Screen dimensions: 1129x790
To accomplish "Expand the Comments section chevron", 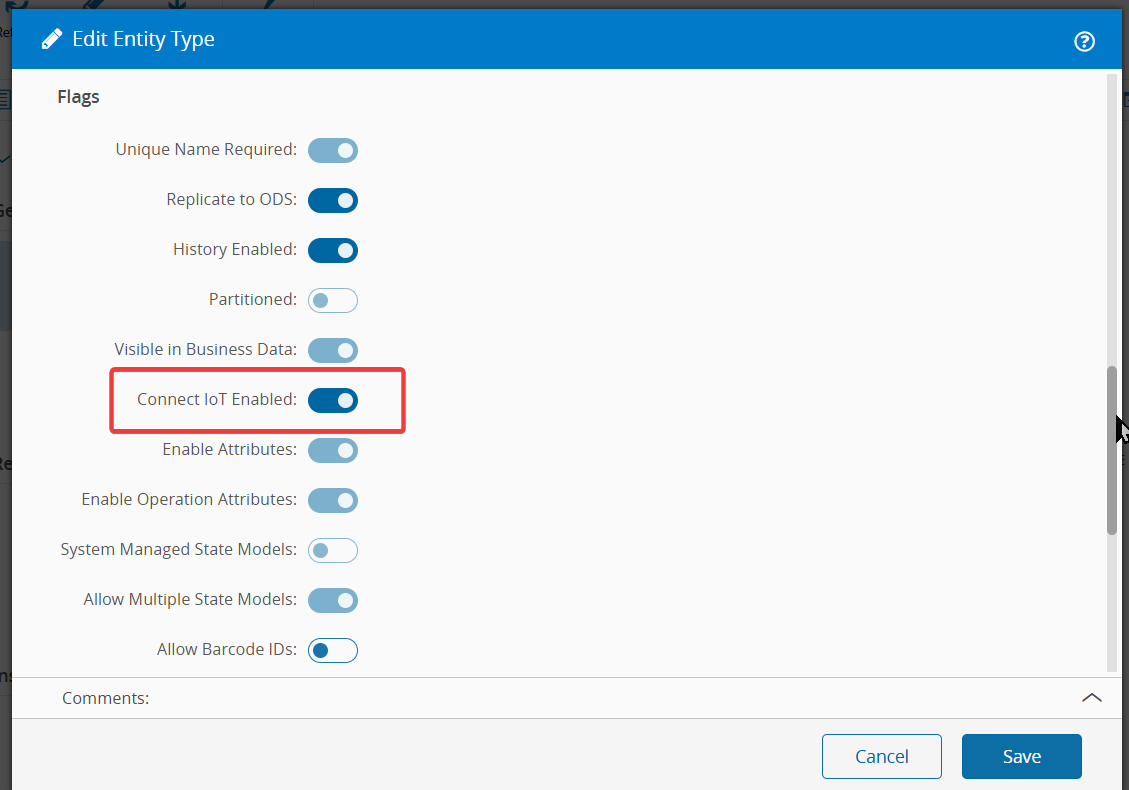I will 1092,698.
